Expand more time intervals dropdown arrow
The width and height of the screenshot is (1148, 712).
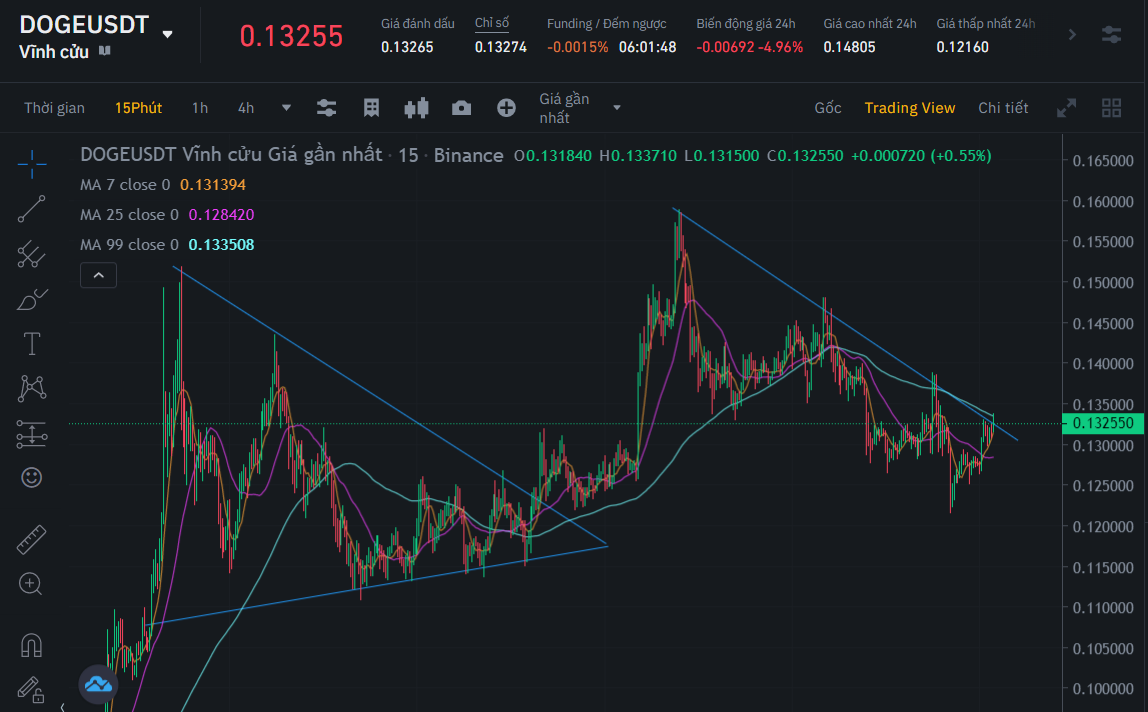286,108
